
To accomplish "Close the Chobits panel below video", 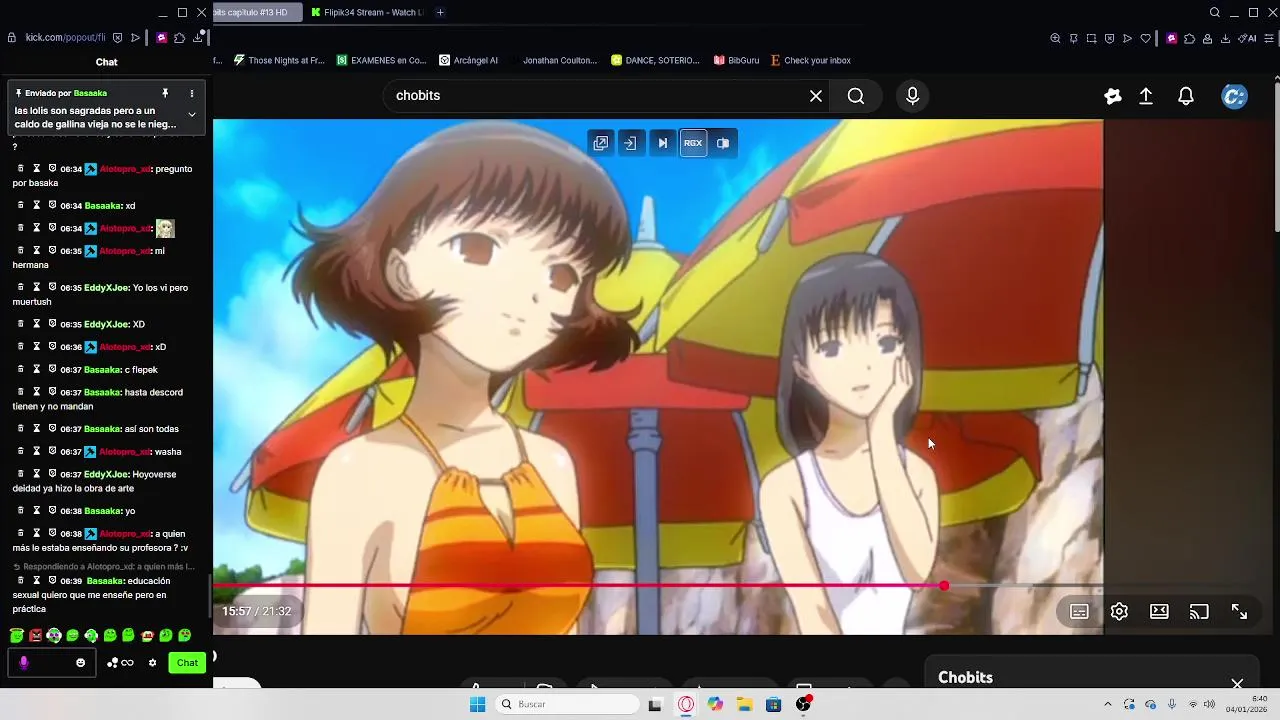I will (1237, 684).
